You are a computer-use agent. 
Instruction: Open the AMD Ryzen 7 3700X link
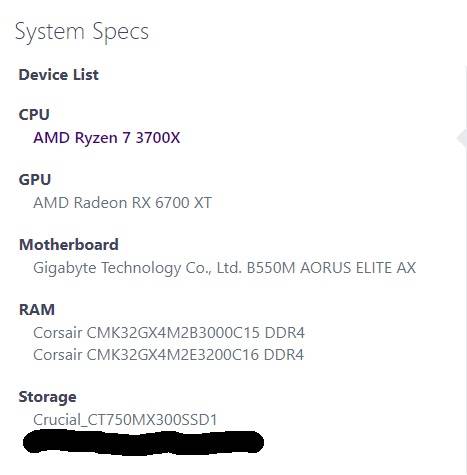[107, 138]
